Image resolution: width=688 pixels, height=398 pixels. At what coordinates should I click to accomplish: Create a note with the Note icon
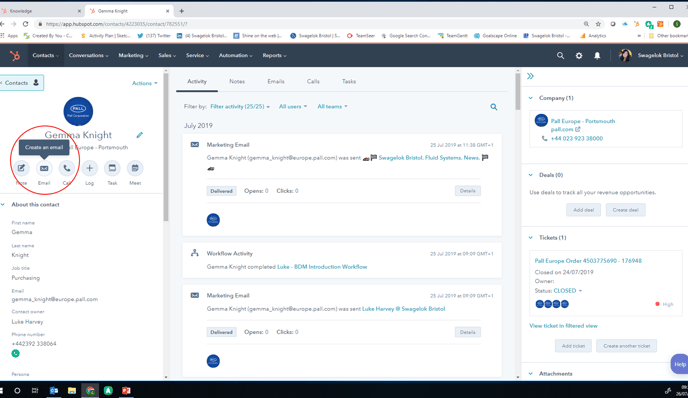pos(21,168)
